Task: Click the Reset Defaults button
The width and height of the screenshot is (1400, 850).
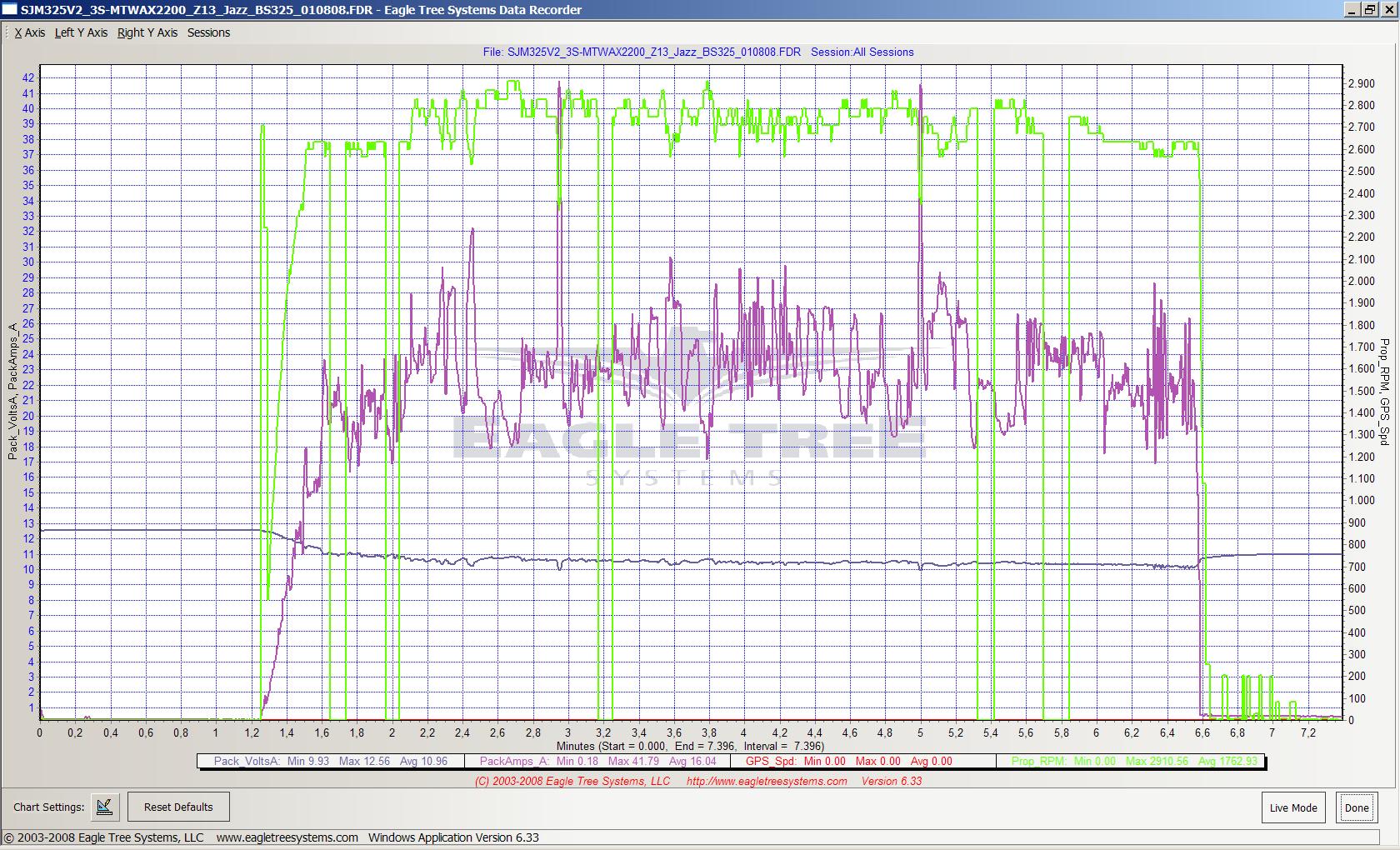Action: click(x=178, y=807)
